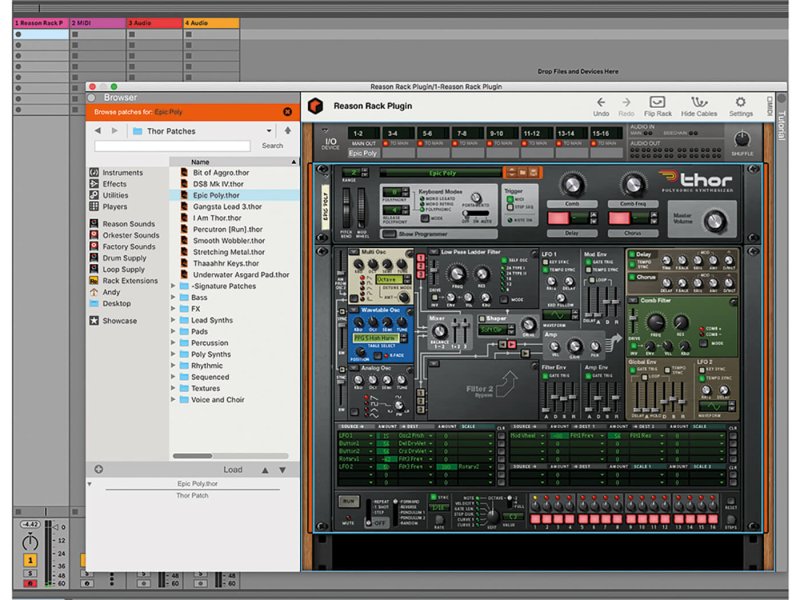Image resolution: width=800 pixels, height=600 pixels.
Task: Open the Octave dropdown in Multi Osc
Action: 393,277
